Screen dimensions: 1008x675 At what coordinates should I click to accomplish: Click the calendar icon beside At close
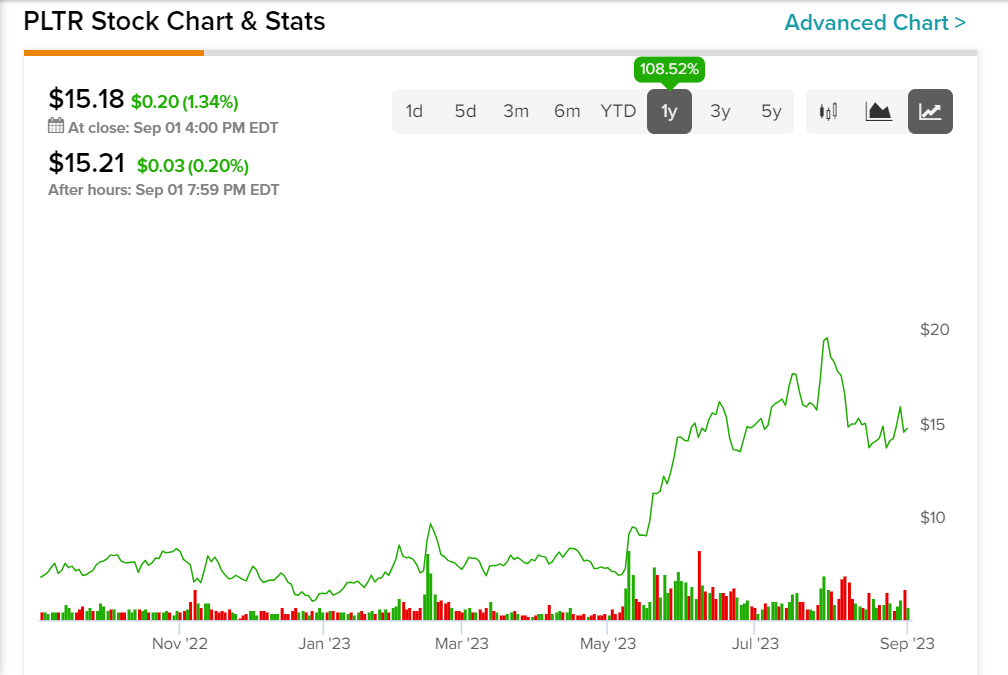56,126
